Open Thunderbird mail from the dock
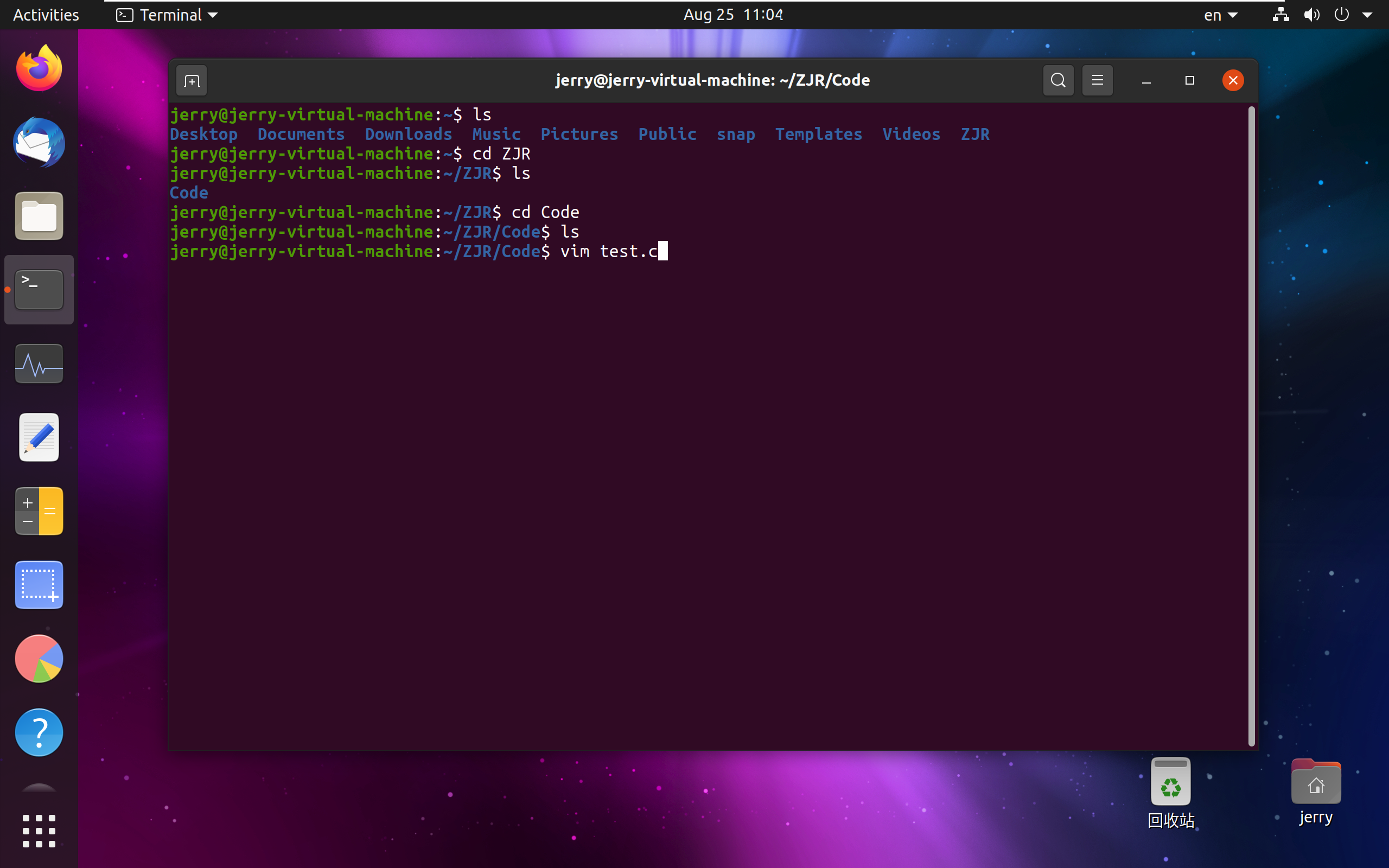 point(39,142)
